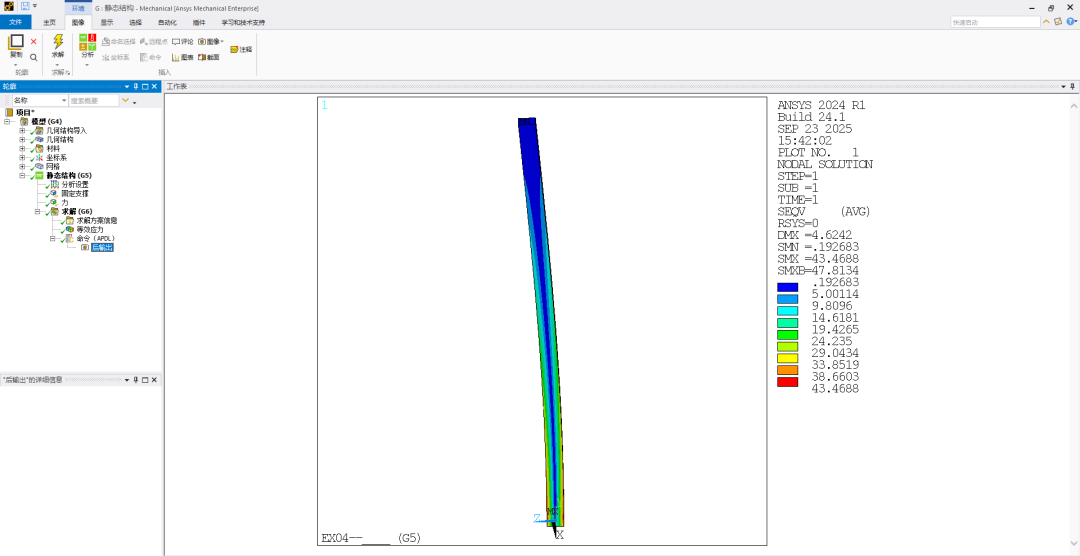This screenshot has width=1080, height=556.
Task: Open the 文件 (File) menu
Action: pyautogui.click(x=15, y=21)
